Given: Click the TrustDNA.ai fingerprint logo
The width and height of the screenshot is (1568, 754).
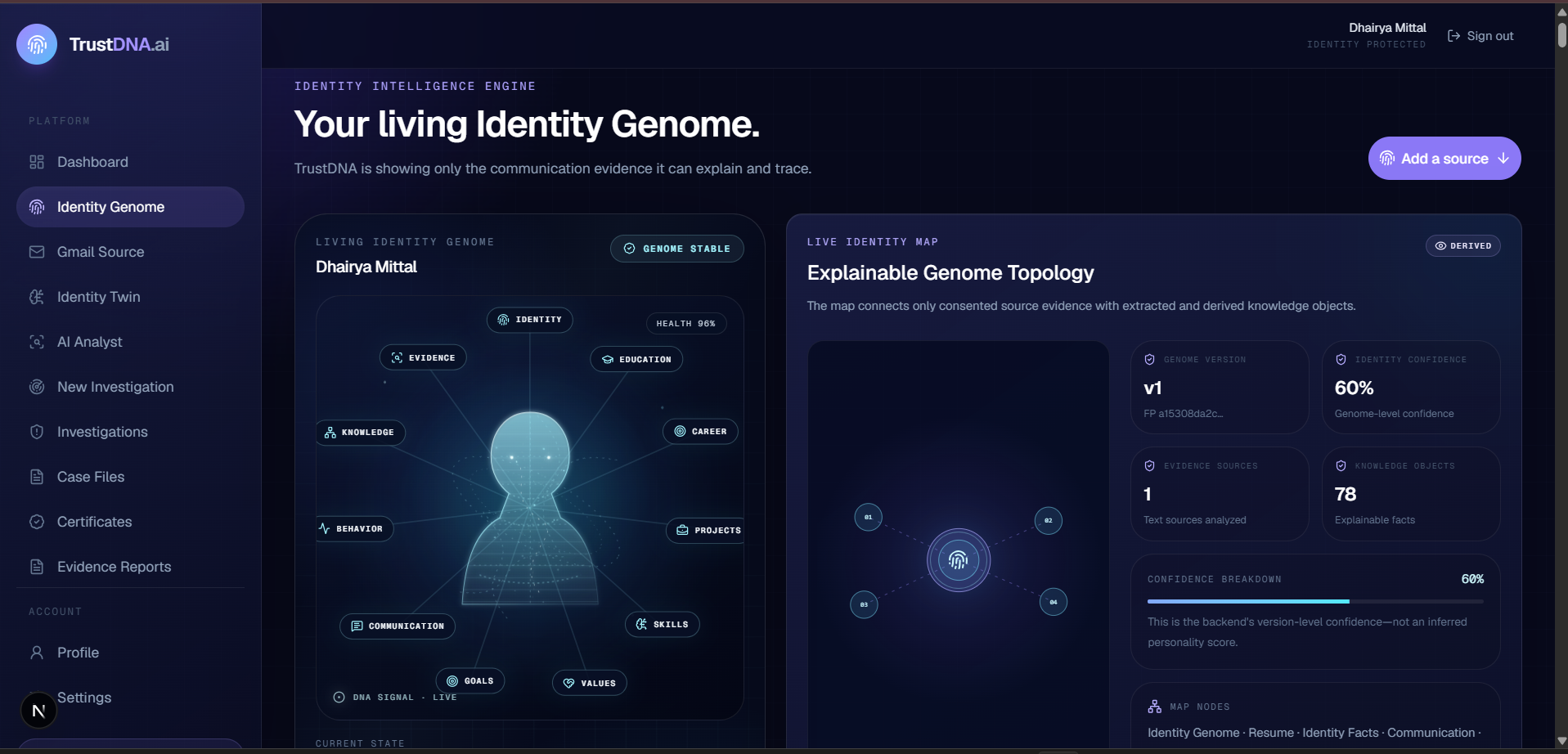Looking at the screenshot, I should click(x=37, y=44).
